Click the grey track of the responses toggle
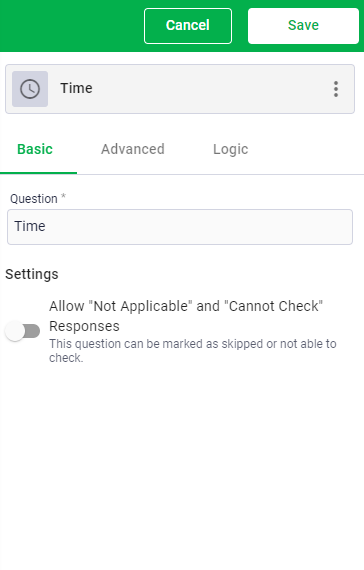 33,331
